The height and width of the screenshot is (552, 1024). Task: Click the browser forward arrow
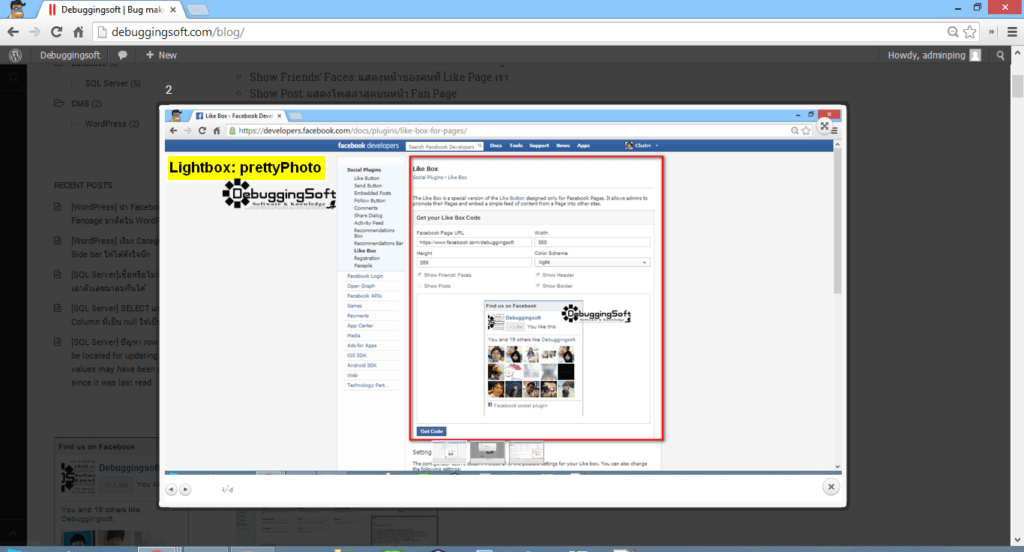(35, 32)
